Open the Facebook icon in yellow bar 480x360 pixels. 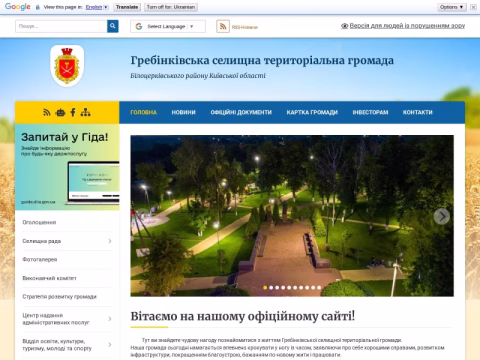(x=73, y=112)
